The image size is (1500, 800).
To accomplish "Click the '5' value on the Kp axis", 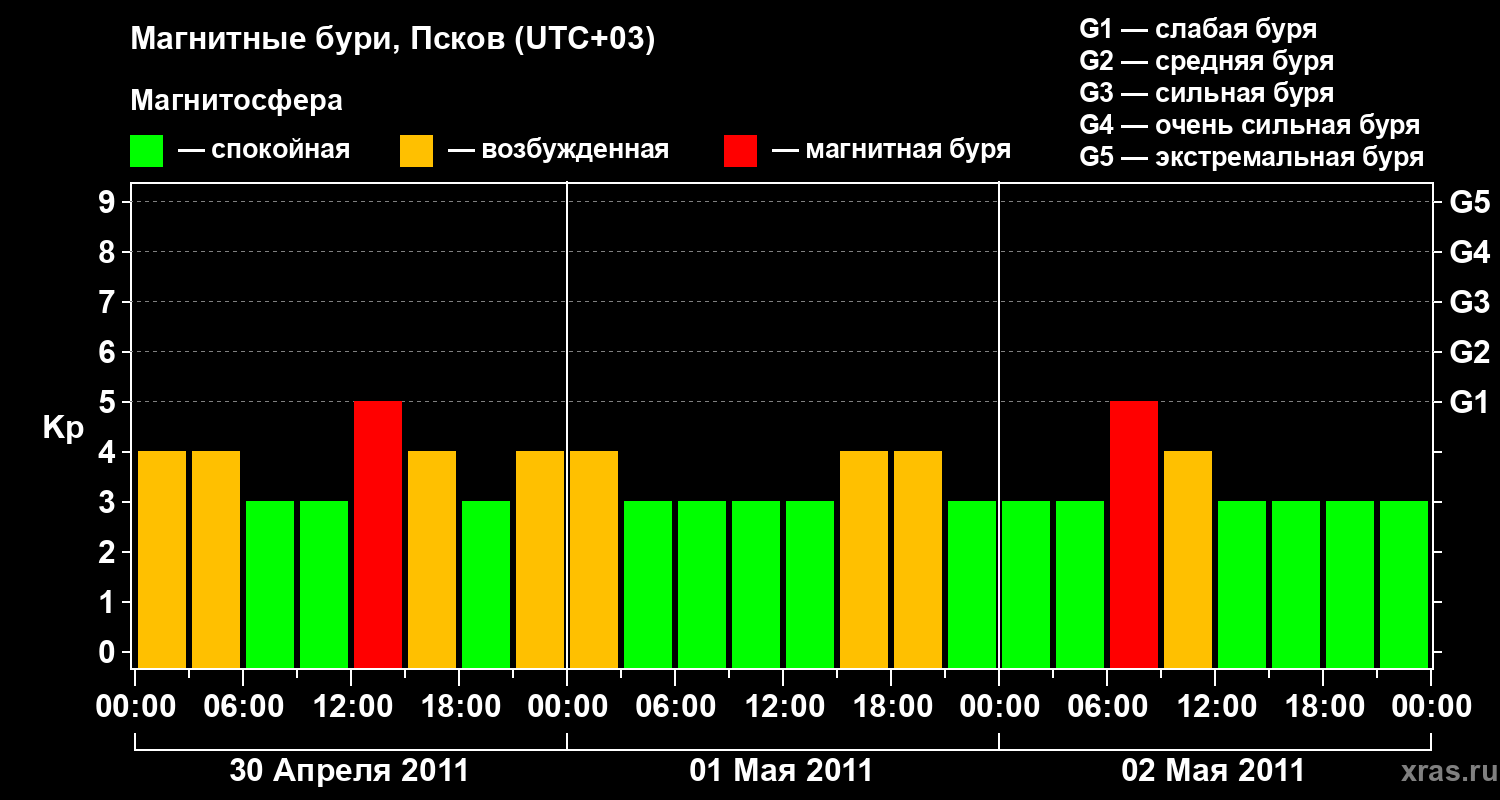I will tap(109, 402).
